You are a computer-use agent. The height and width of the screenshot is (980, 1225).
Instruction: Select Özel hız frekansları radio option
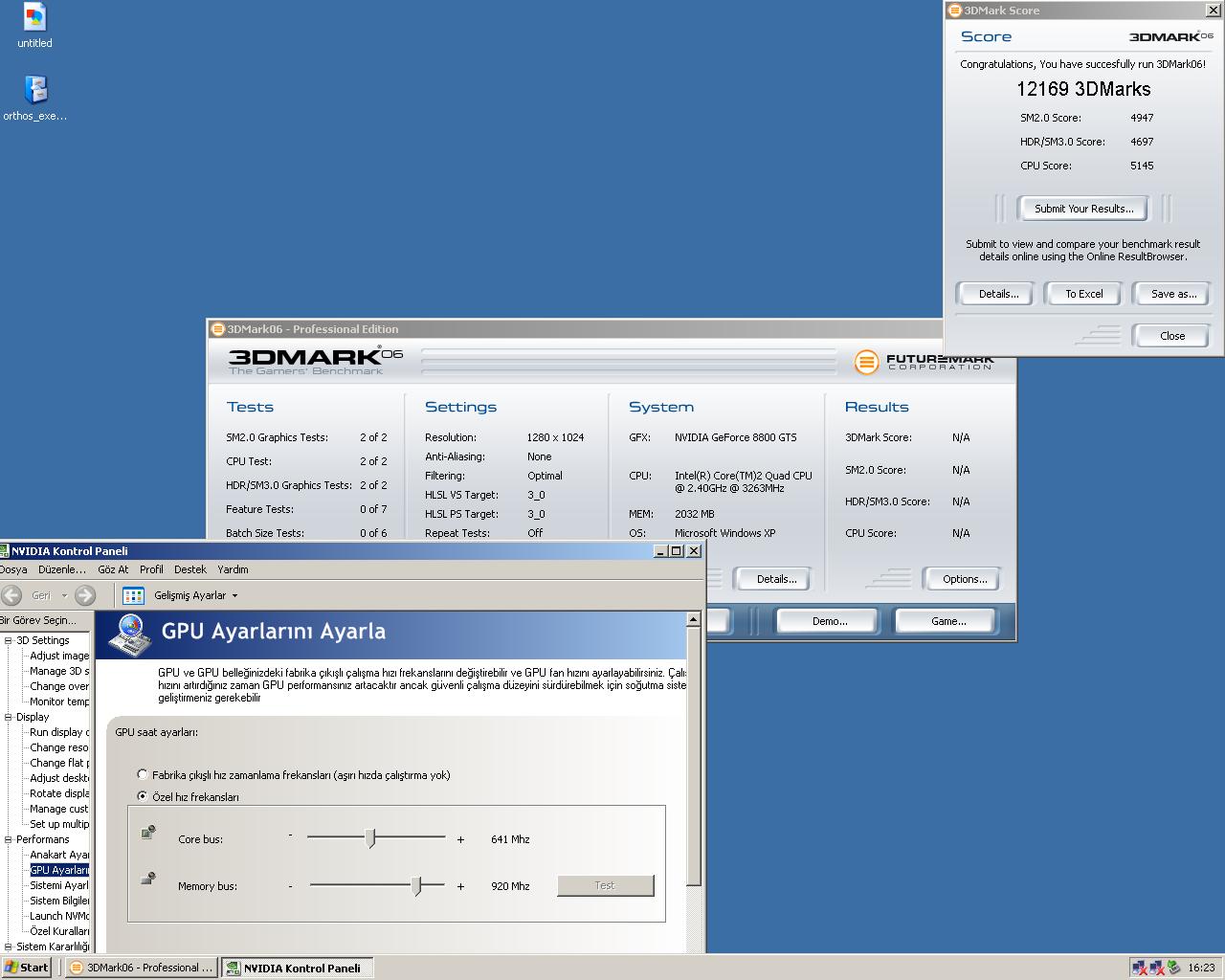pyautogui.click(x=143, y=796)
